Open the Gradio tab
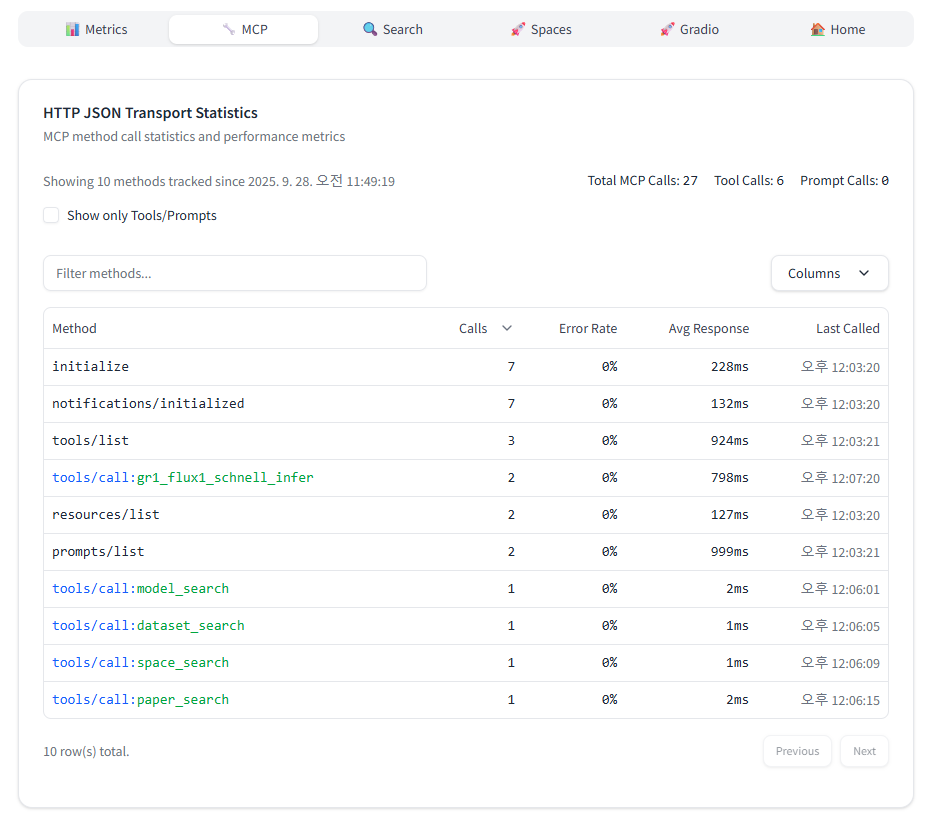This screenshot has height=828, width=937. pos(689,30)
